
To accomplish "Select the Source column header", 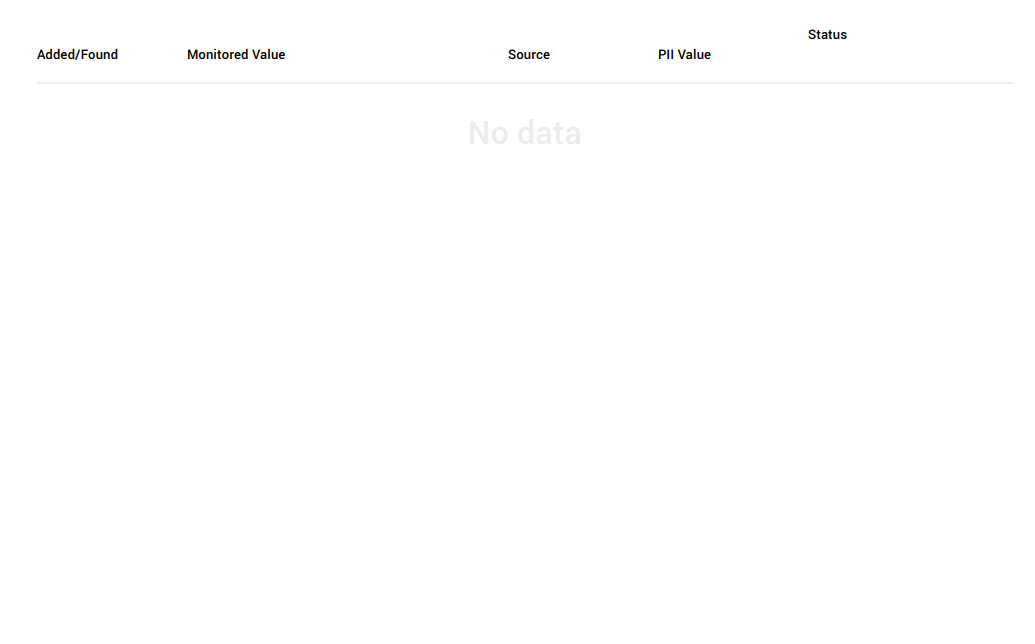I will click(528, 55).
